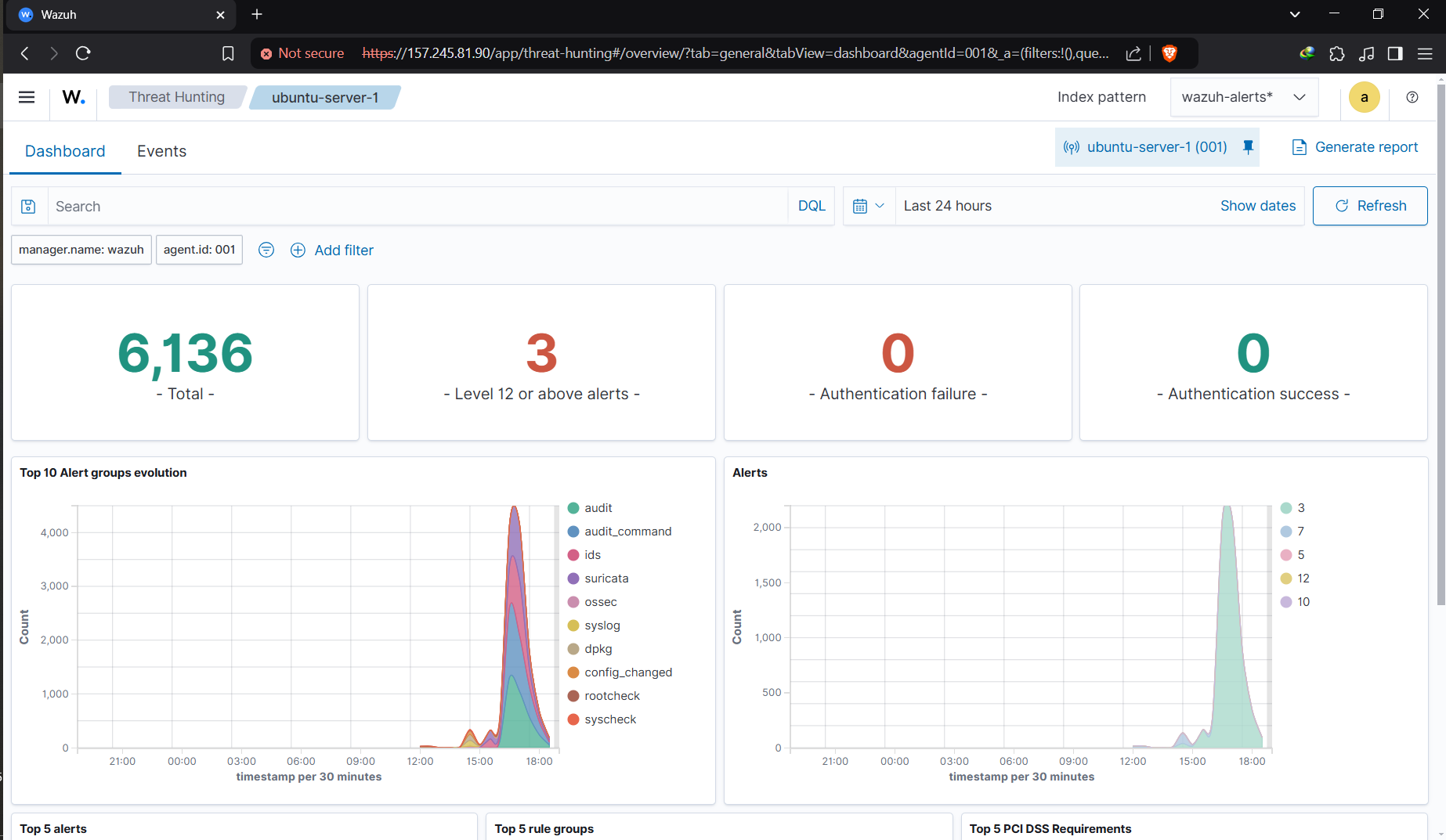Toggle suricata legend entry
The width and height of the screenshot is (1446, 840).
pos(598,579)
